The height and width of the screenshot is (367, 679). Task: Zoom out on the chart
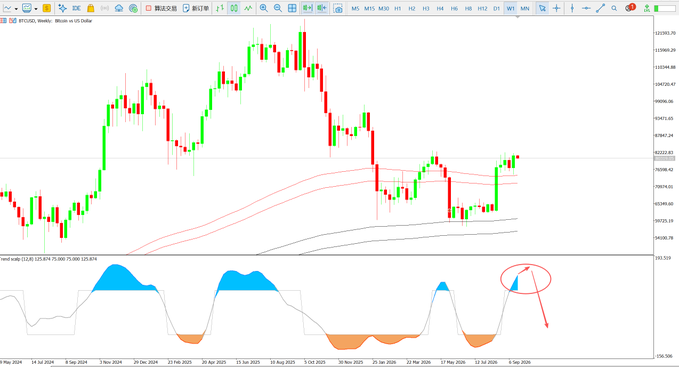tap(278, 8)
